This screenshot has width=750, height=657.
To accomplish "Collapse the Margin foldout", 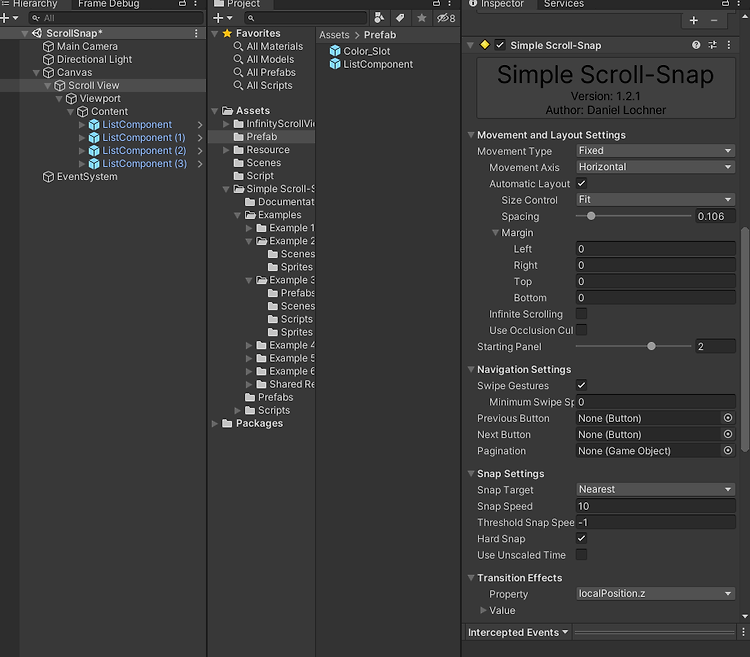I will (x=495, y=233).
